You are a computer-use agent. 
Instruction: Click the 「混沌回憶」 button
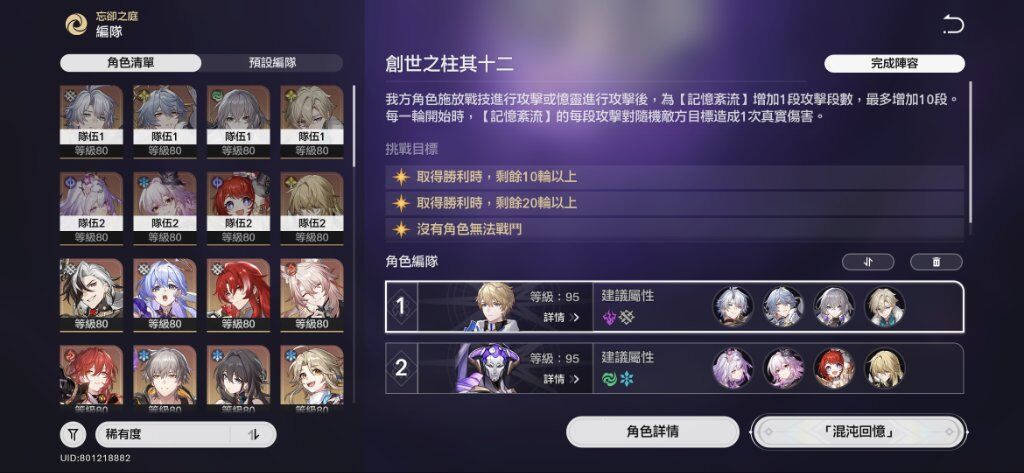(858, 432)
